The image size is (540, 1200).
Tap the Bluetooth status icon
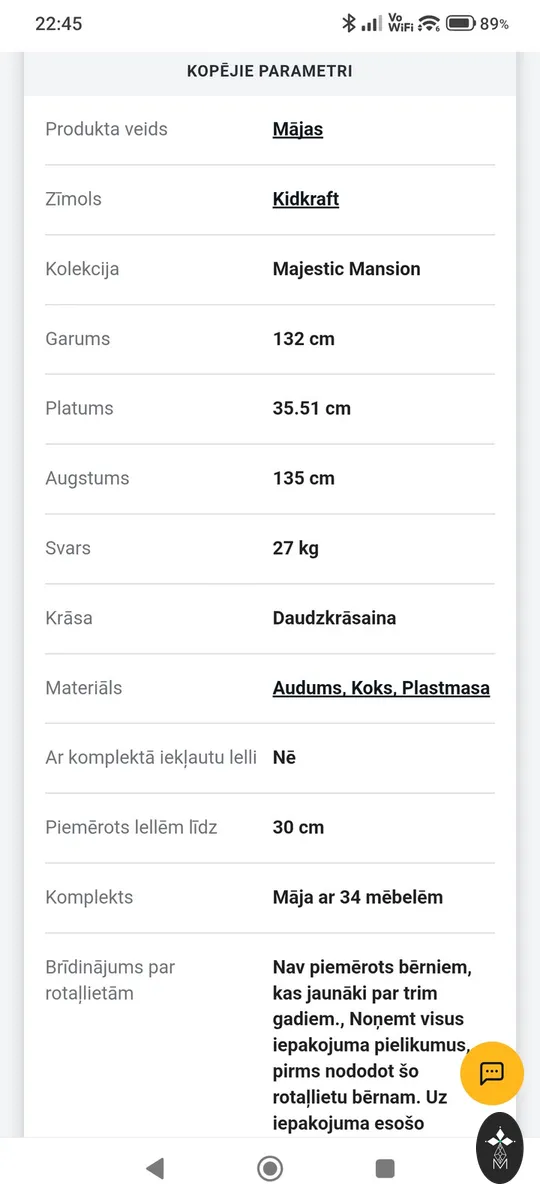348,23
